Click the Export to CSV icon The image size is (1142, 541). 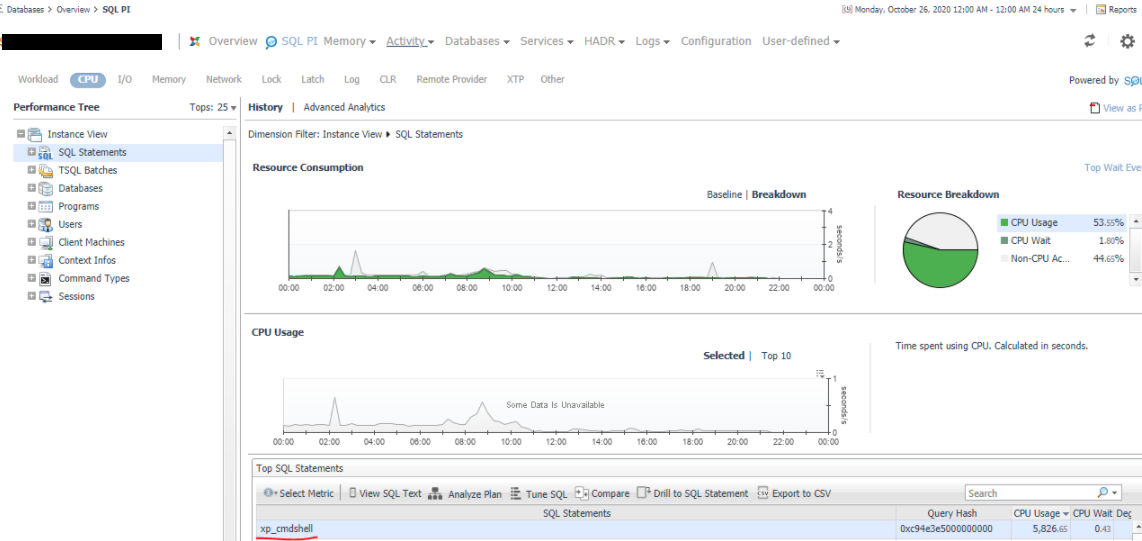(763, 493)
